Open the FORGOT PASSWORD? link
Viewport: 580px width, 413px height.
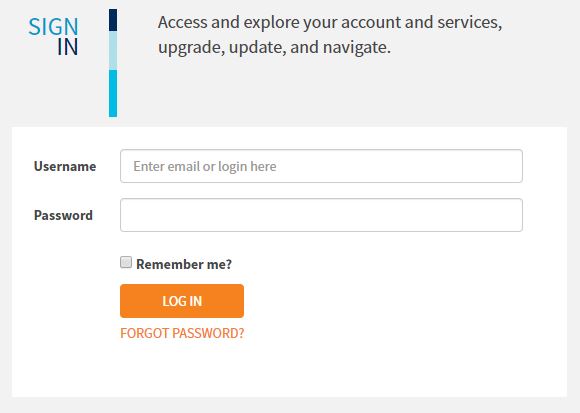click(182, 333)
